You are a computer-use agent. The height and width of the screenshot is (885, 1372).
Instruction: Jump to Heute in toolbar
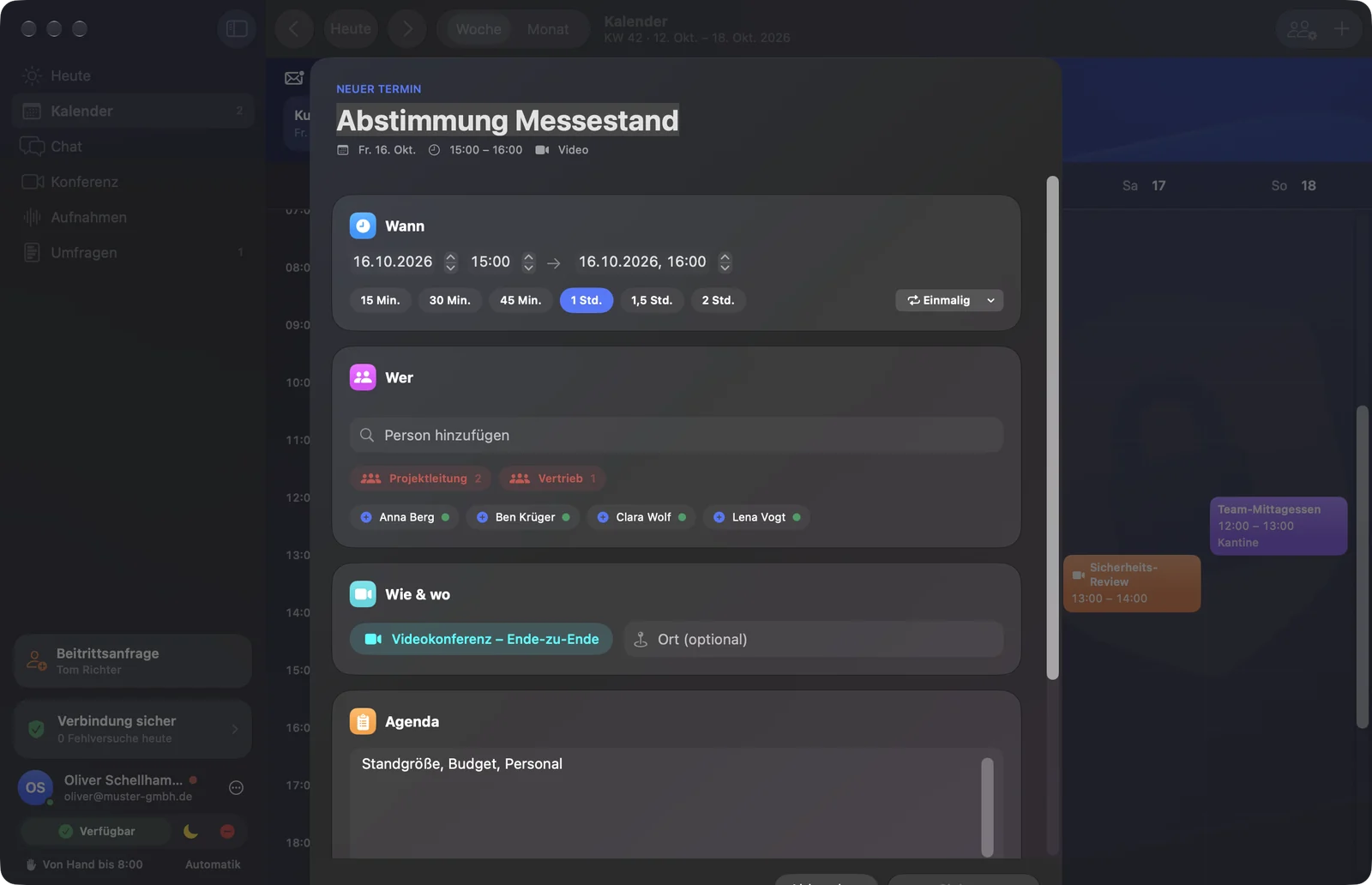(x=351, y=29)
